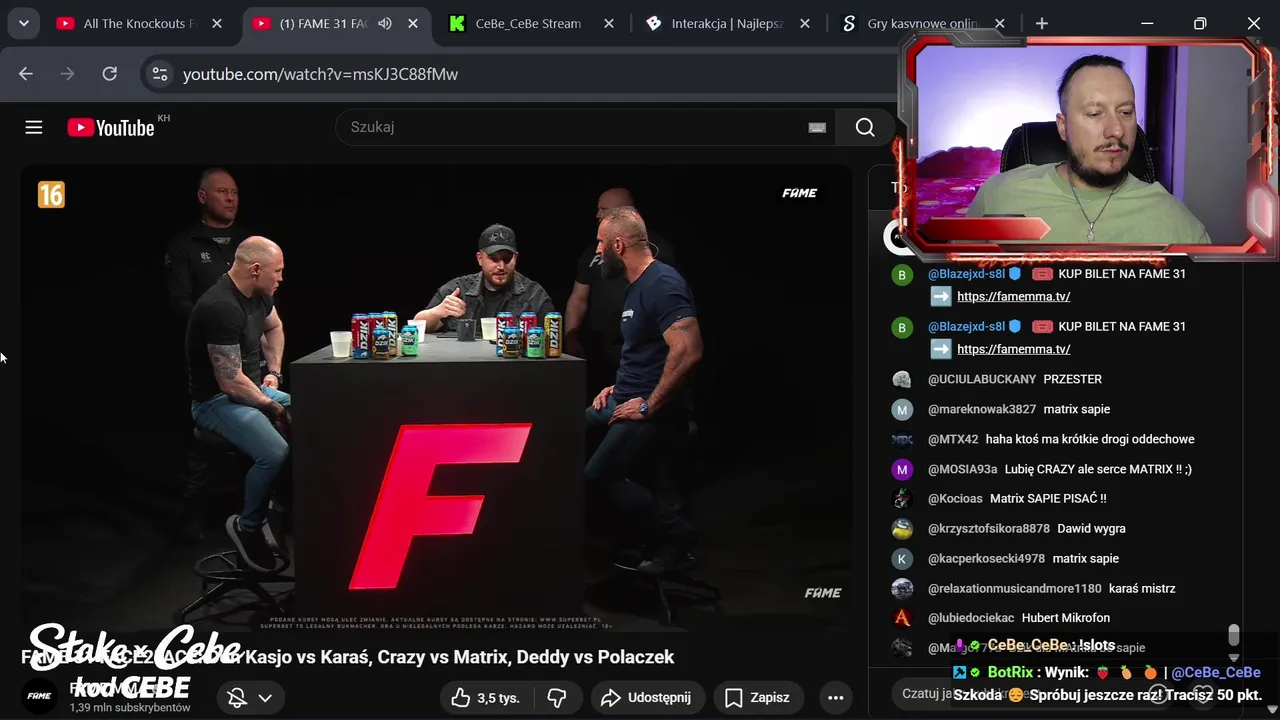This screenshot has width=1280, height=720.
Task: Like the video (3,5 tys.)
Action: pyautogui.click(x=486, y=697)
